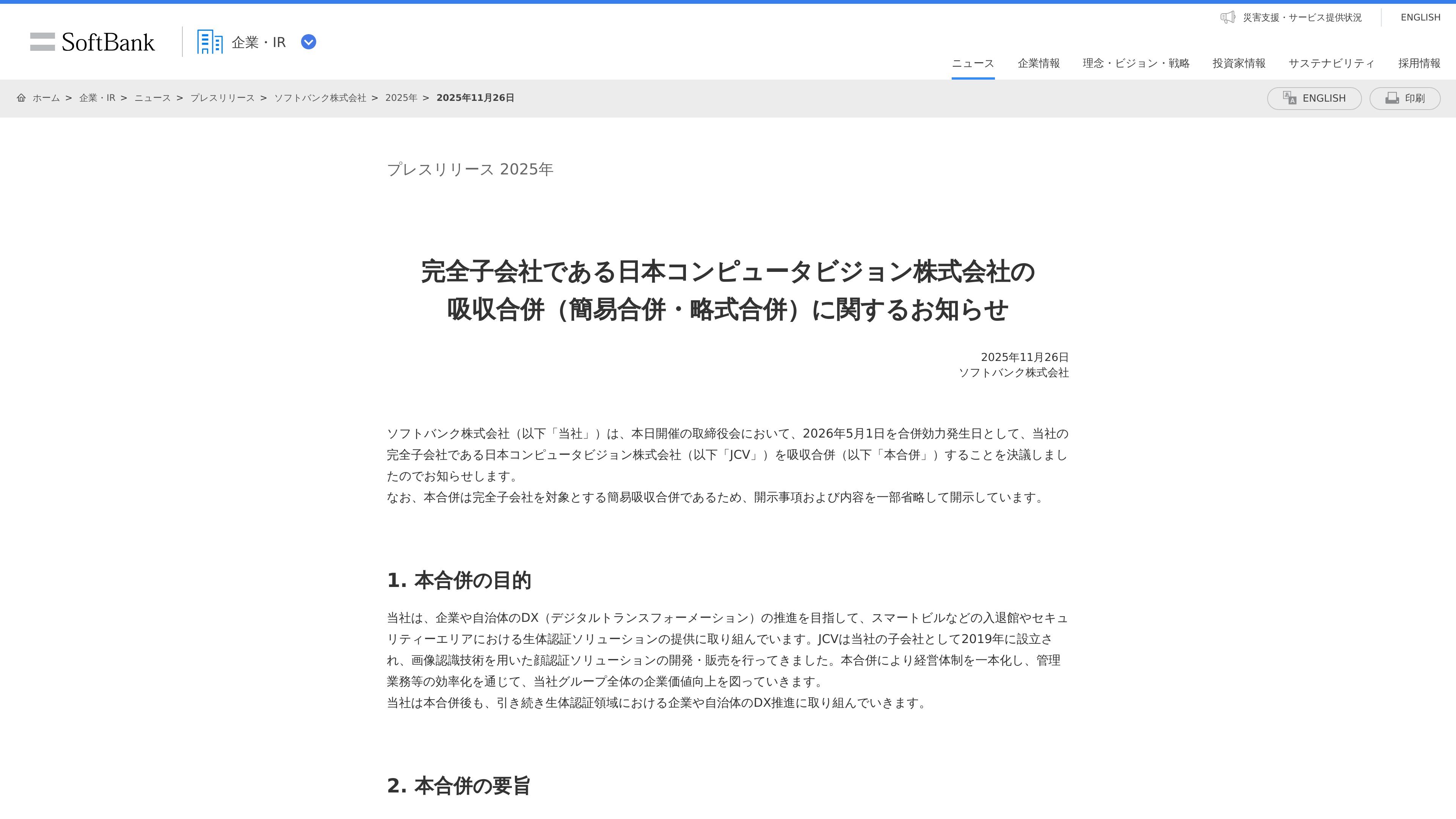Open the 投資家情報 navigation tab
The width and height of the screenshot is (1456, 819).
1239,63
